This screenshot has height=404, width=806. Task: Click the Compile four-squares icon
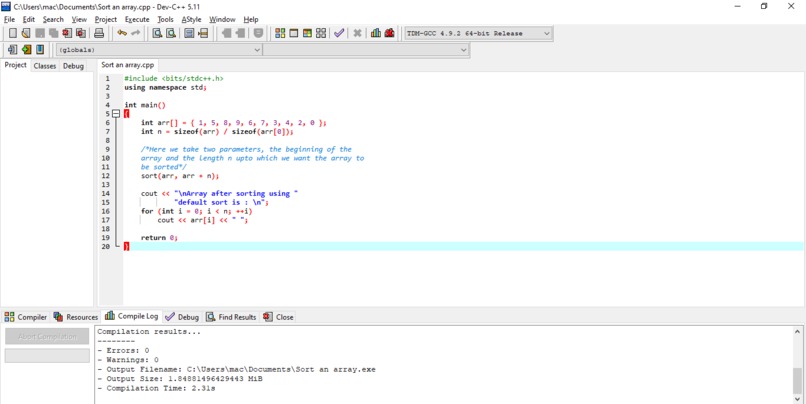280,33
